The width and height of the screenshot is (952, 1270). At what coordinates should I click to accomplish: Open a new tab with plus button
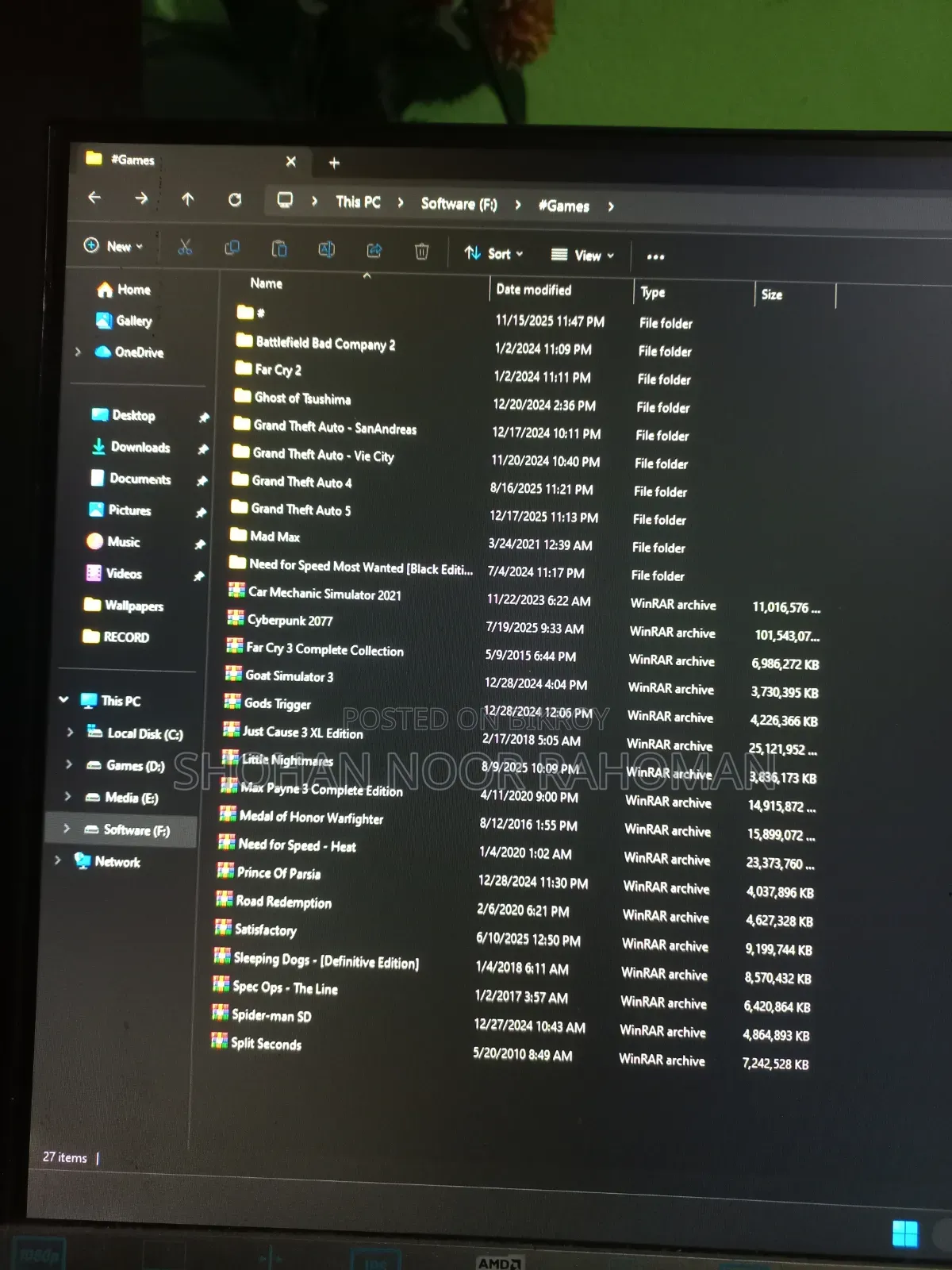(334, 163)
